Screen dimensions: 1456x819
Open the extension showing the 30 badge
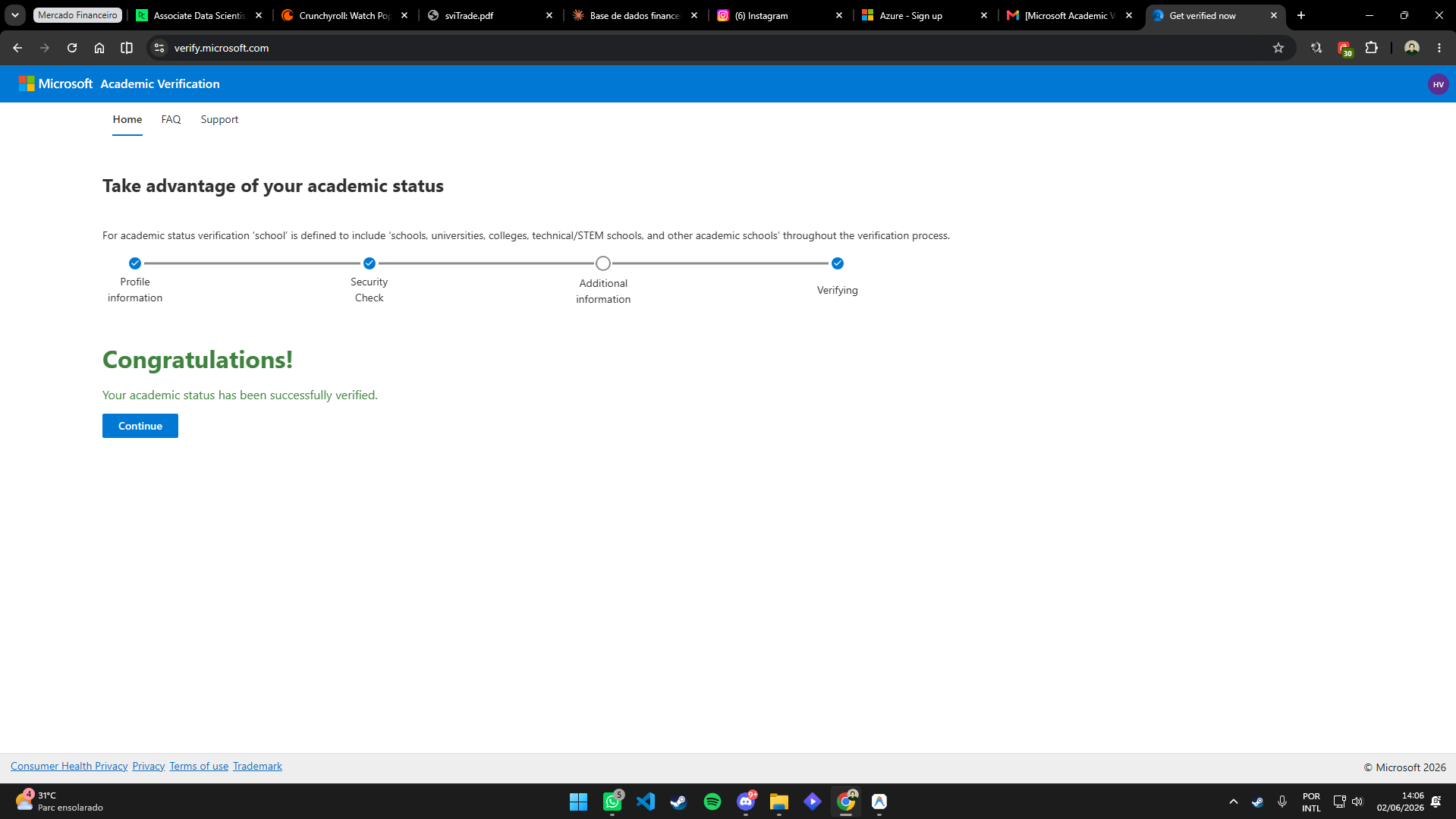pos(1344,49)
